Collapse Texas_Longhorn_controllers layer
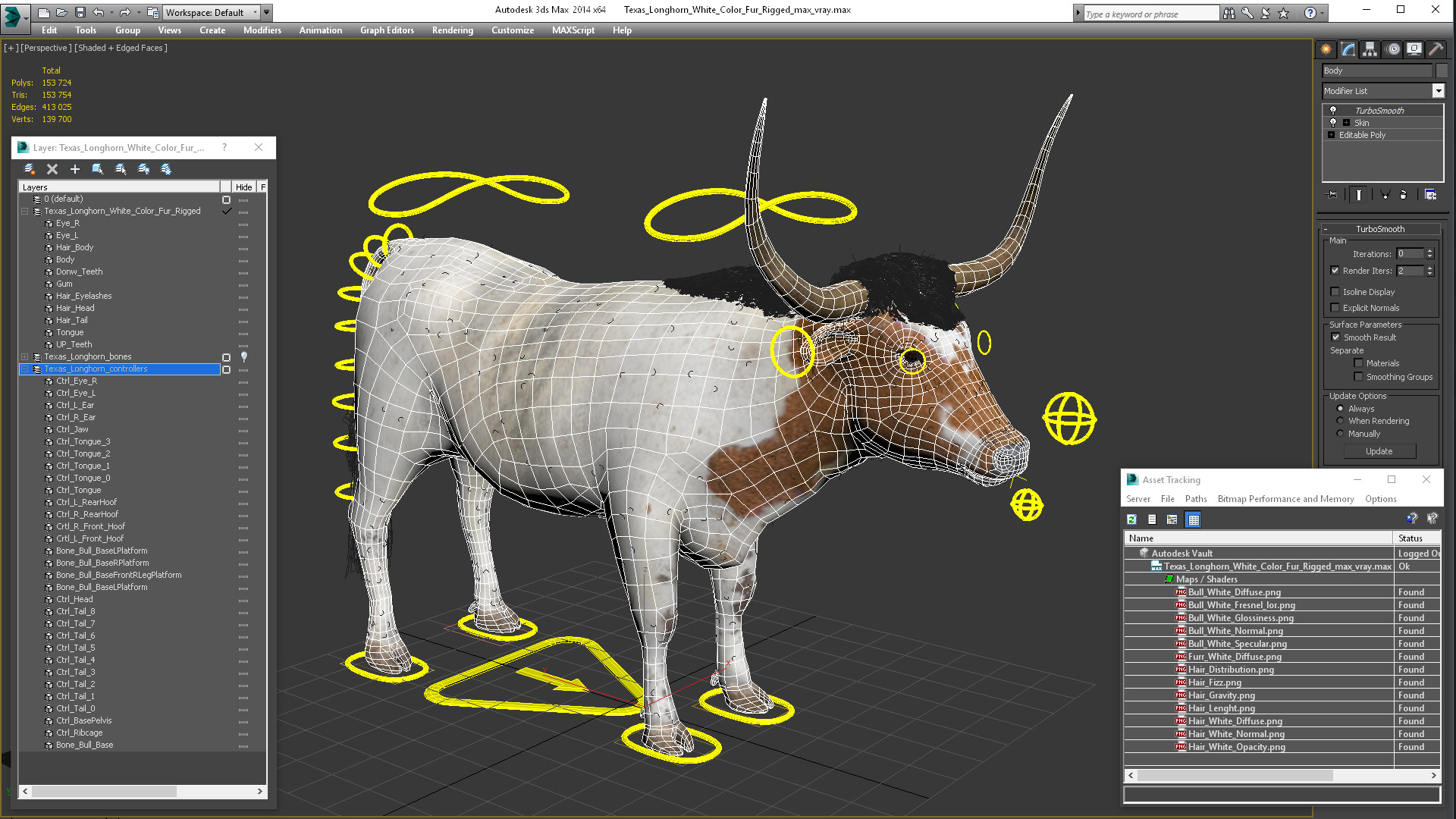Screen dimensions: 1456x819 [x=25, y=369]
